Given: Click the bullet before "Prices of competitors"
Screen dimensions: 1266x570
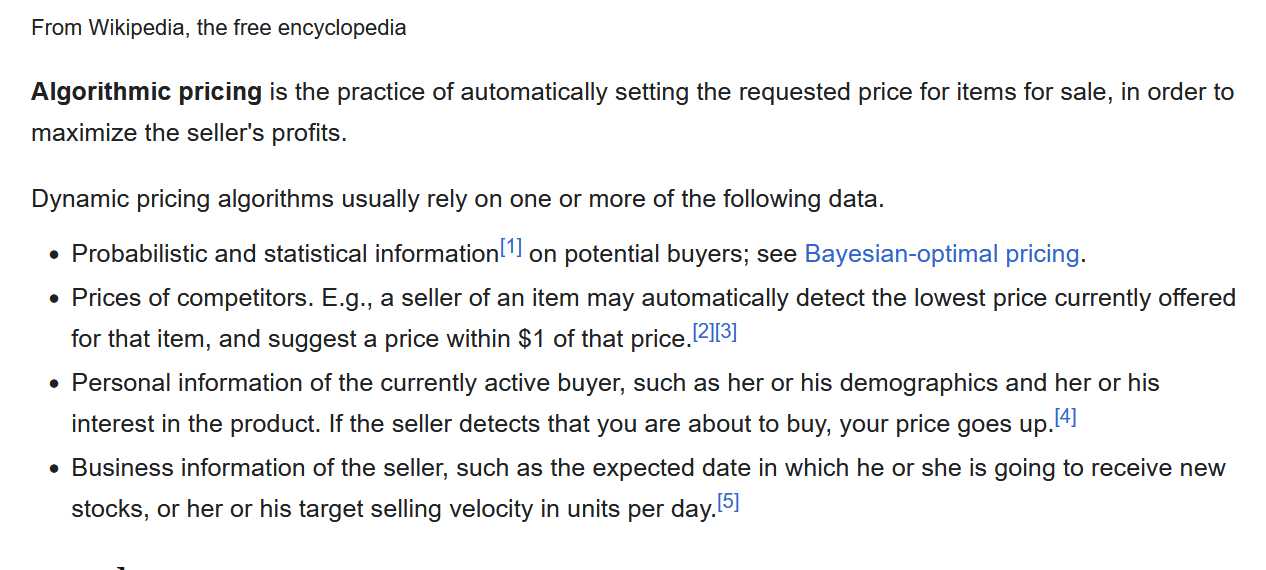Looking at the screenshot, I should pyautogui.click(x=56, y=299).
